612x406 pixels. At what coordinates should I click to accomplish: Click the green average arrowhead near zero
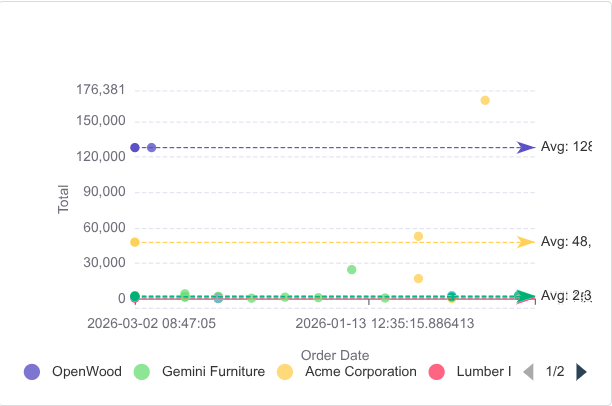click(525, 297)
